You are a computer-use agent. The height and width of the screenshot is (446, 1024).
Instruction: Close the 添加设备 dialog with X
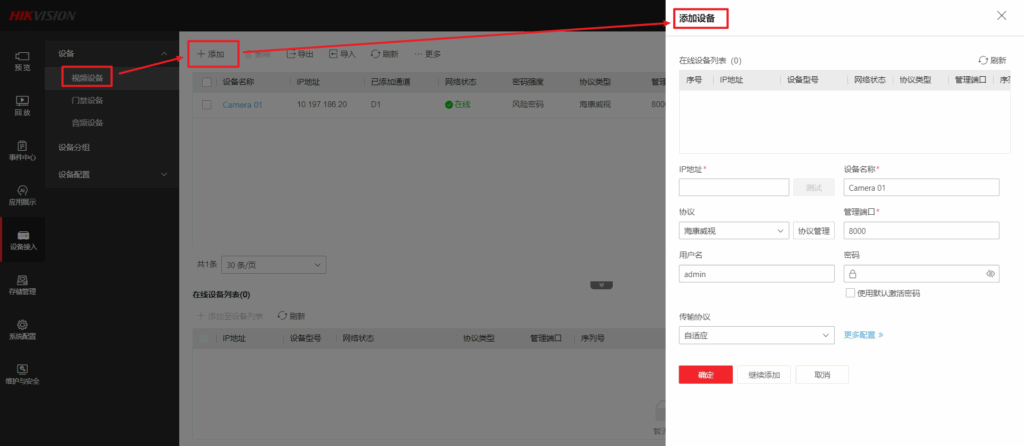pos(1001,16)
